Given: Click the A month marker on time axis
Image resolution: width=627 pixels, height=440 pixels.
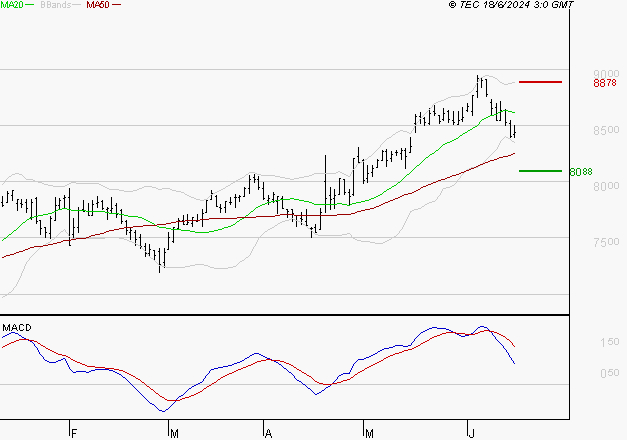Looking at the screenshot, I should [268, 433].
